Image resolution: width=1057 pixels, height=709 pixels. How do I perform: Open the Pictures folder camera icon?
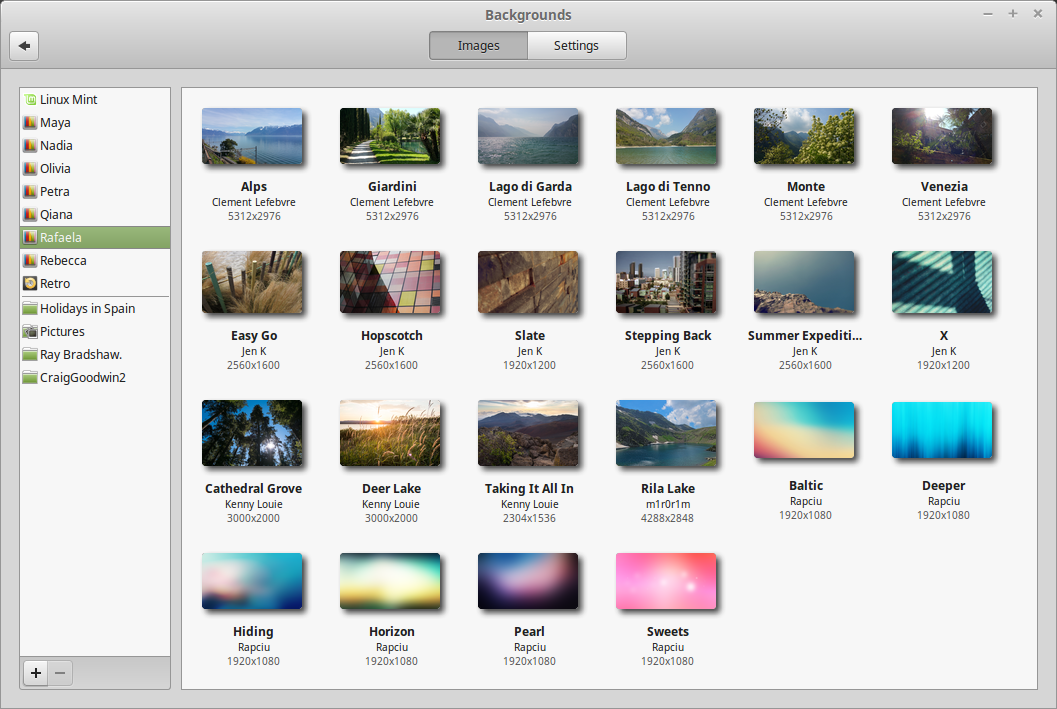[x=30, y=332]
